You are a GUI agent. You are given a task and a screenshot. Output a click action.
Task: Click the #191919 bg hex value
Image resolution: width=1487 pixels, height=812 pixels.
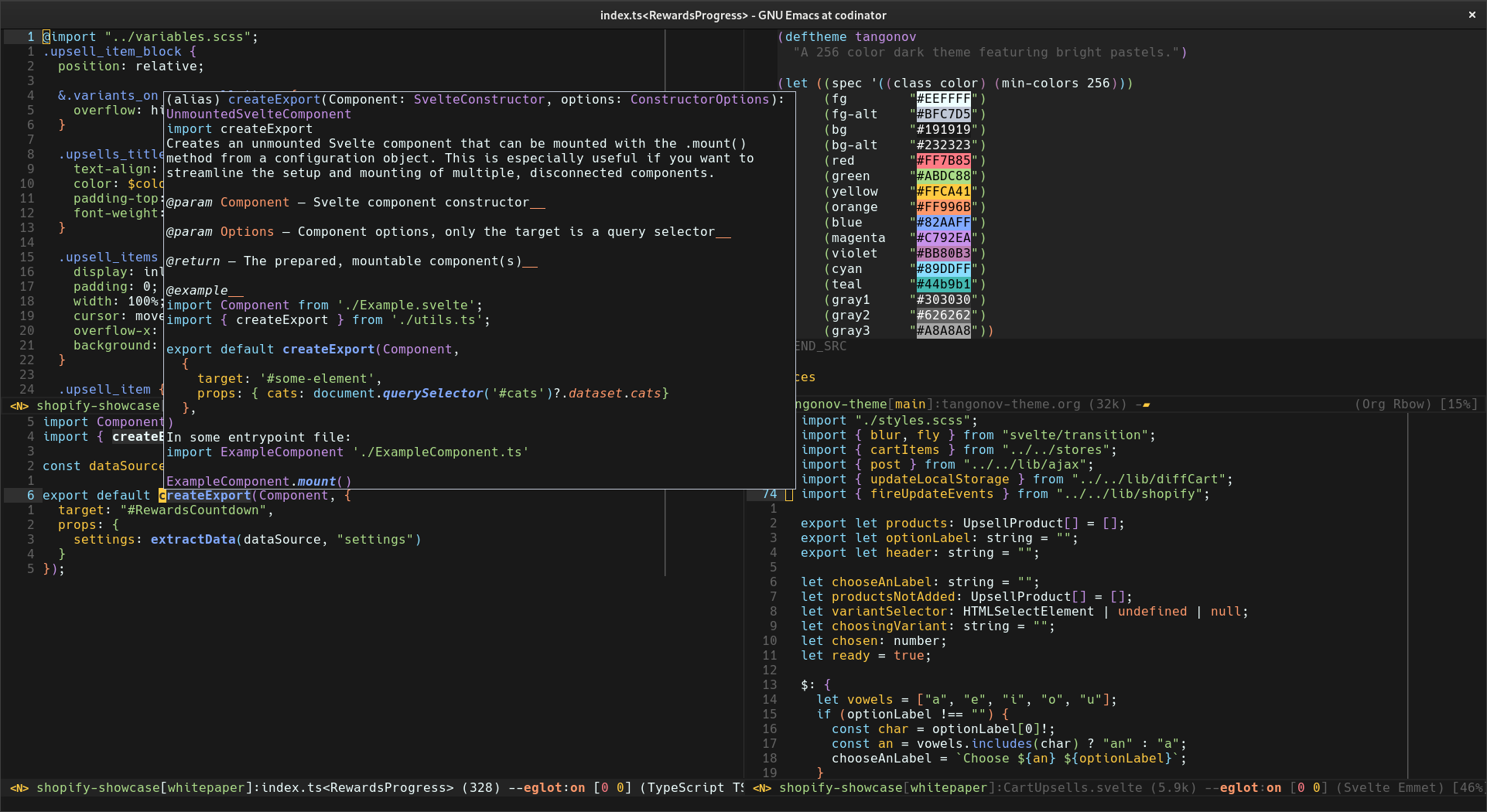click(x=943, y=130)
